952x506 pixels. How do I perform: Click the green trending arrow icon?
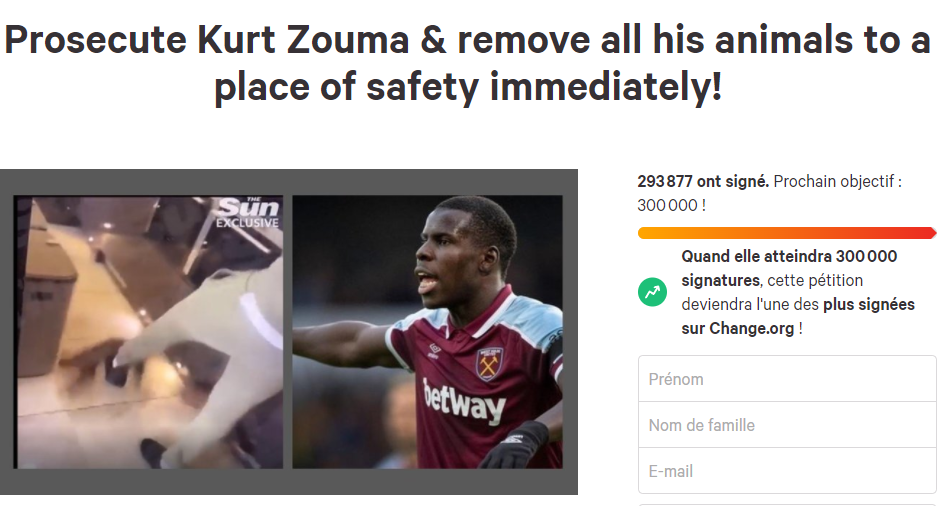tap(652, 292)
